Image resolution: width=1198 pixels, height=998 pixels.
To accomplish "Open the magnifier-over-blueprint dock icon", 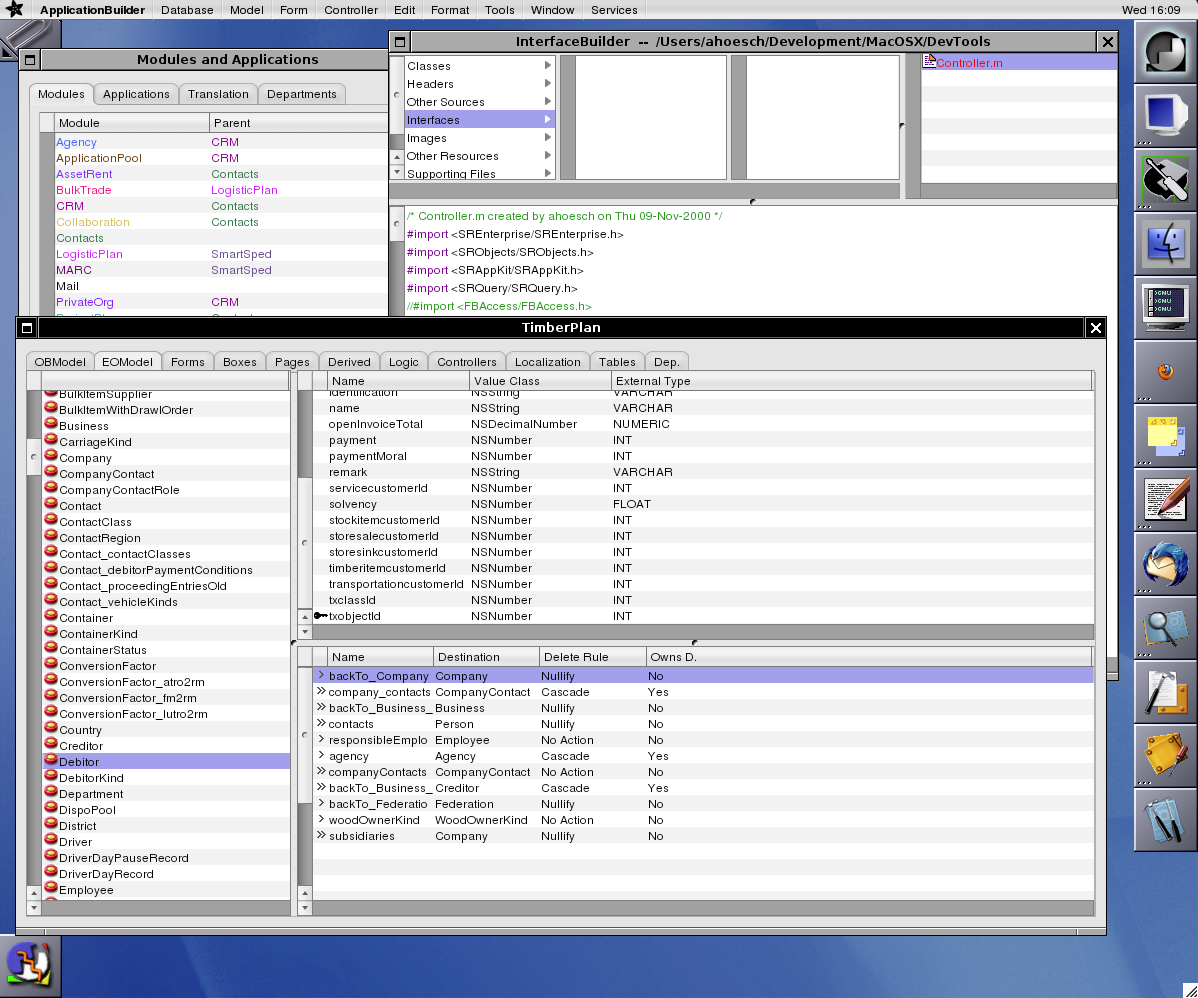I will (x=1165, y=629).
